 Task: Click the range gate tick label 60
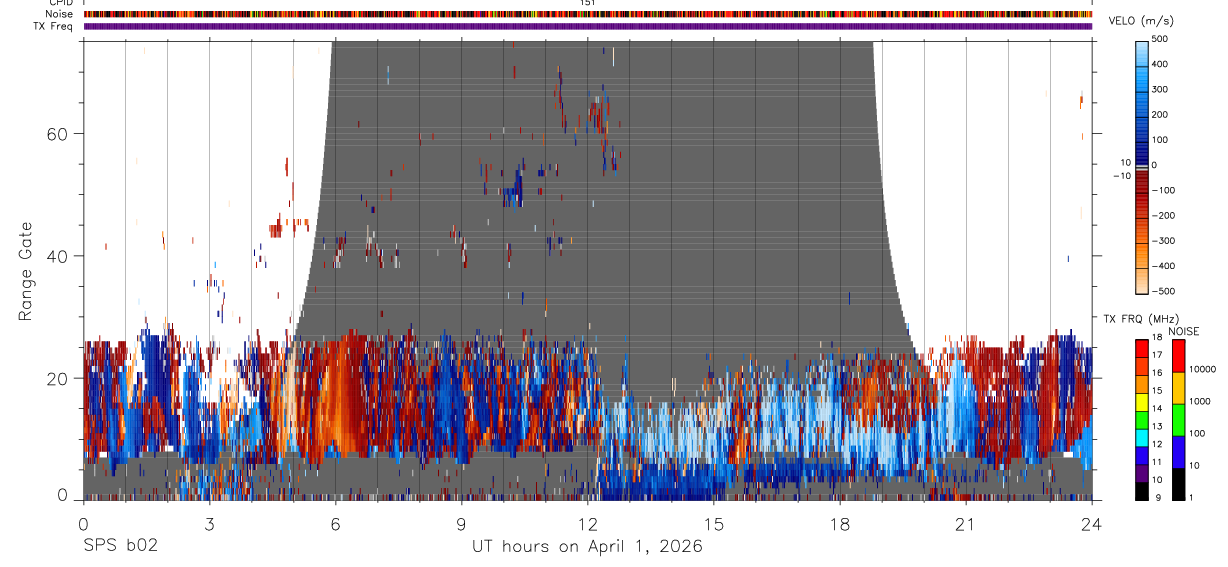click(55, 133)
